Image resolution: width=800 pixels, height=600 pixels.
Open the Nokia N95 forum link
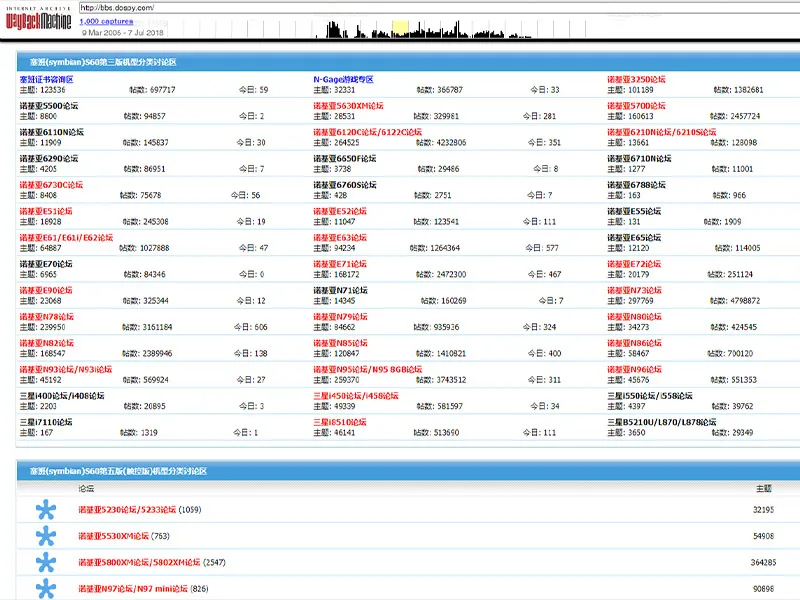367,369
